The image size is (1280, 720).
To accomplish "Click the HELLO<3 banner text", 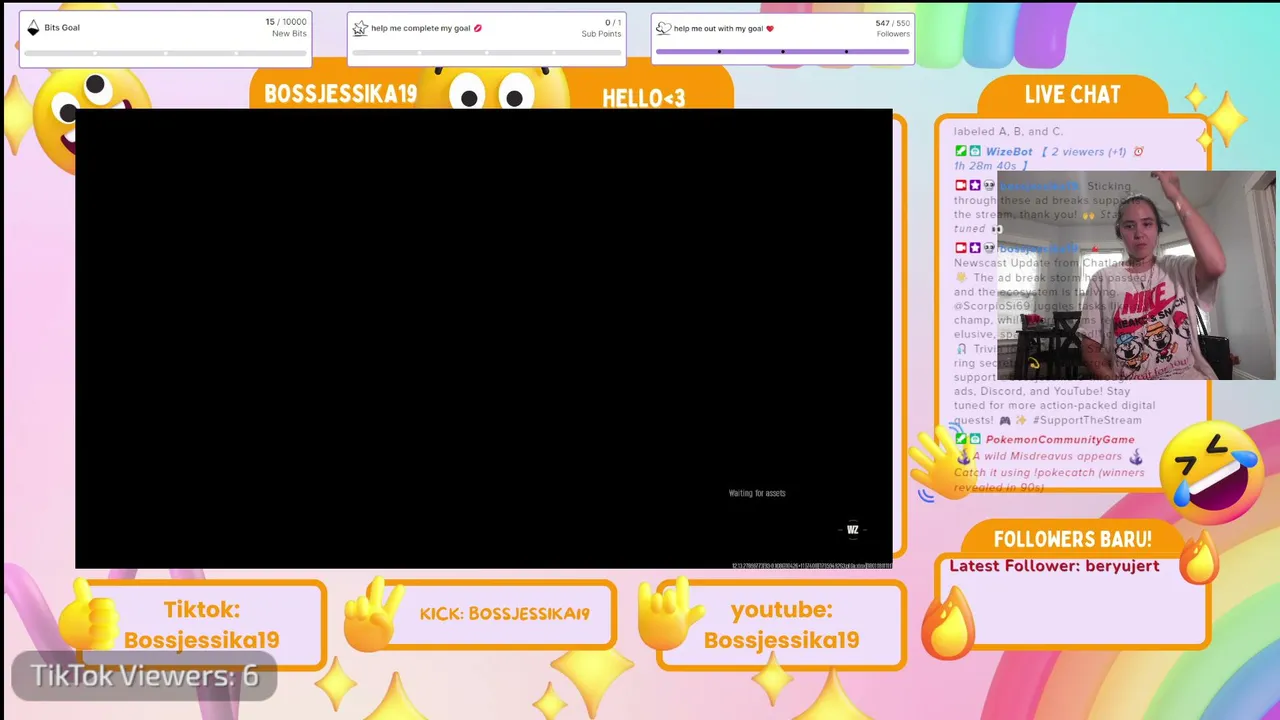I will (x=644, y=98).
